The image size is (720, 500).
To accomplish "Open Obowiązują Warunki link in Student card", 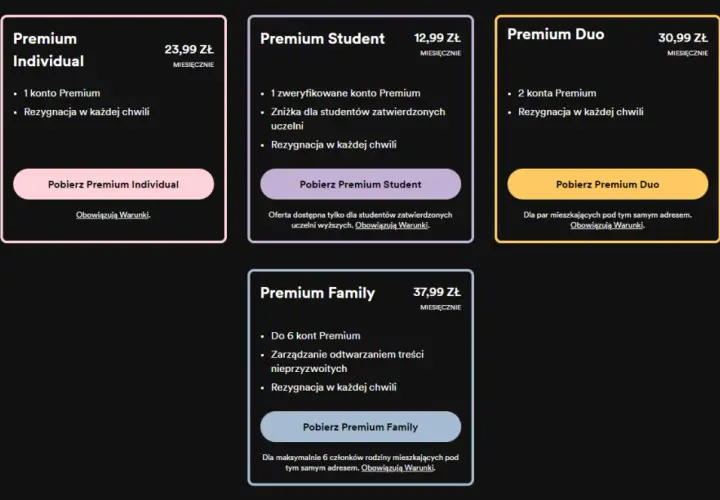I will [391, 225].
